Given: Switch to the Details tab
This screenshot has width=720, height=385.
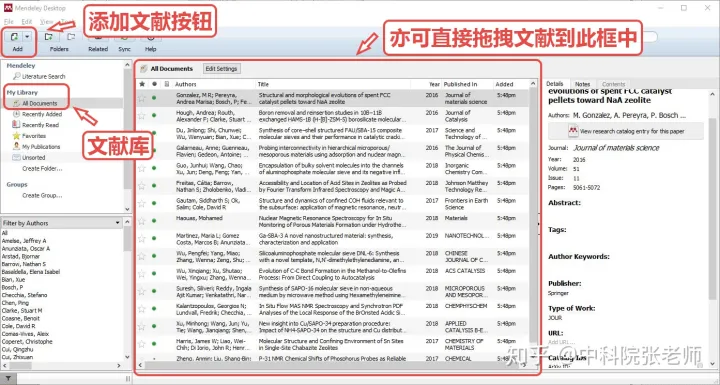Looking at the screenshot, I should (x=555, y=84).
